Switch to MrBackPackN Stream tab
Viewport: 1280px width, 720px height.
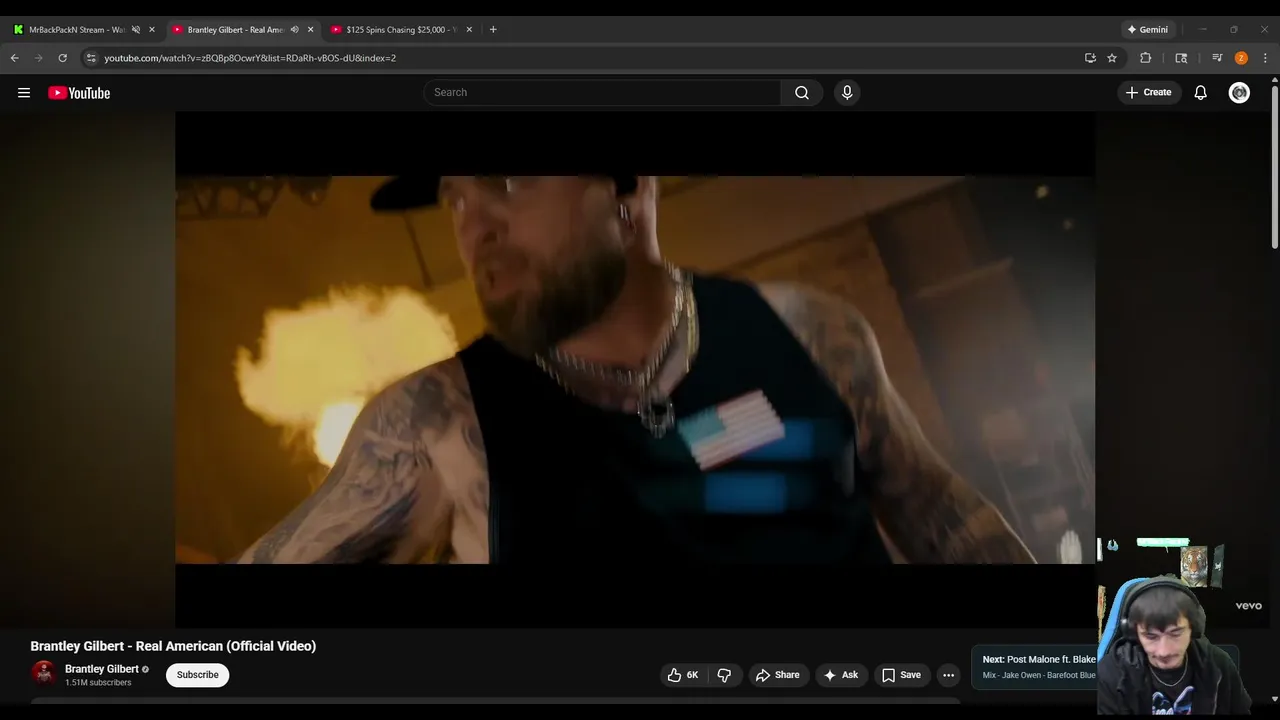click(76, 29)
